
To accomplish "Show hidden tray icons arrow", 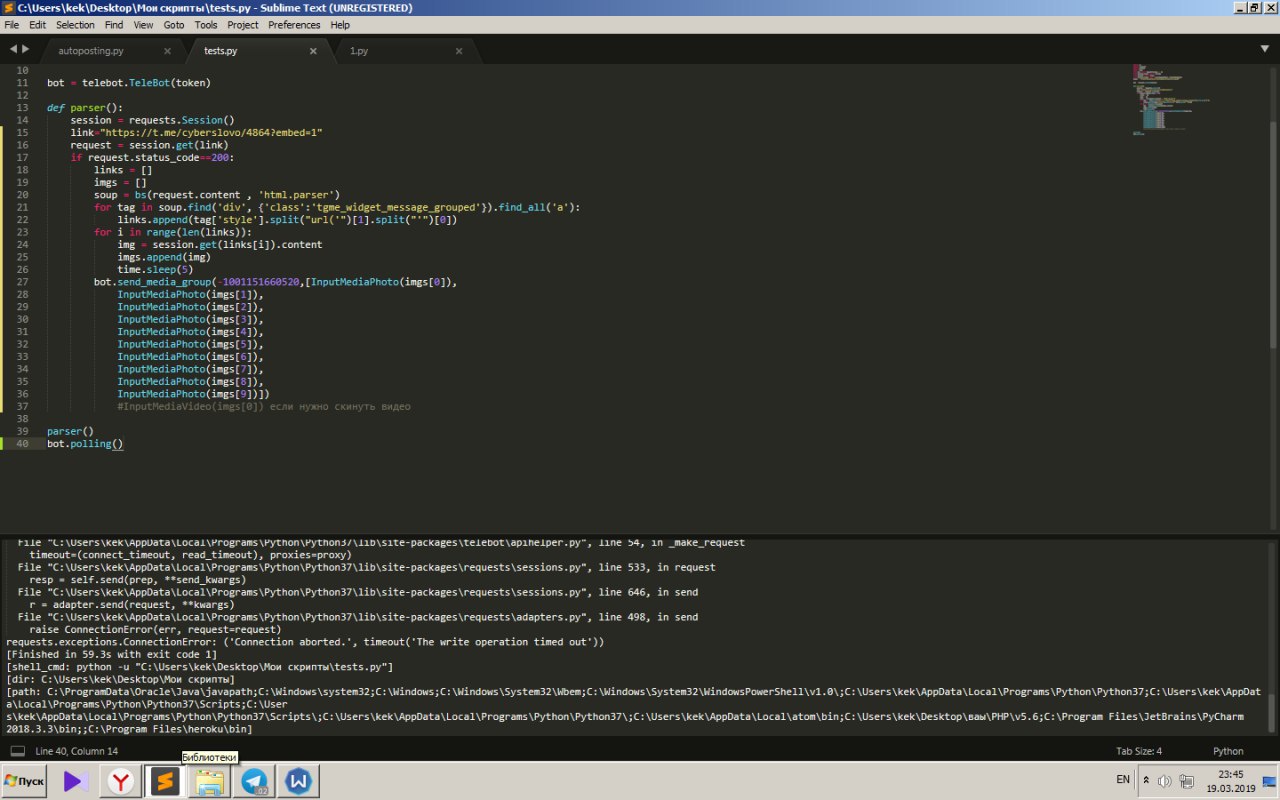I will (1147, 781).
